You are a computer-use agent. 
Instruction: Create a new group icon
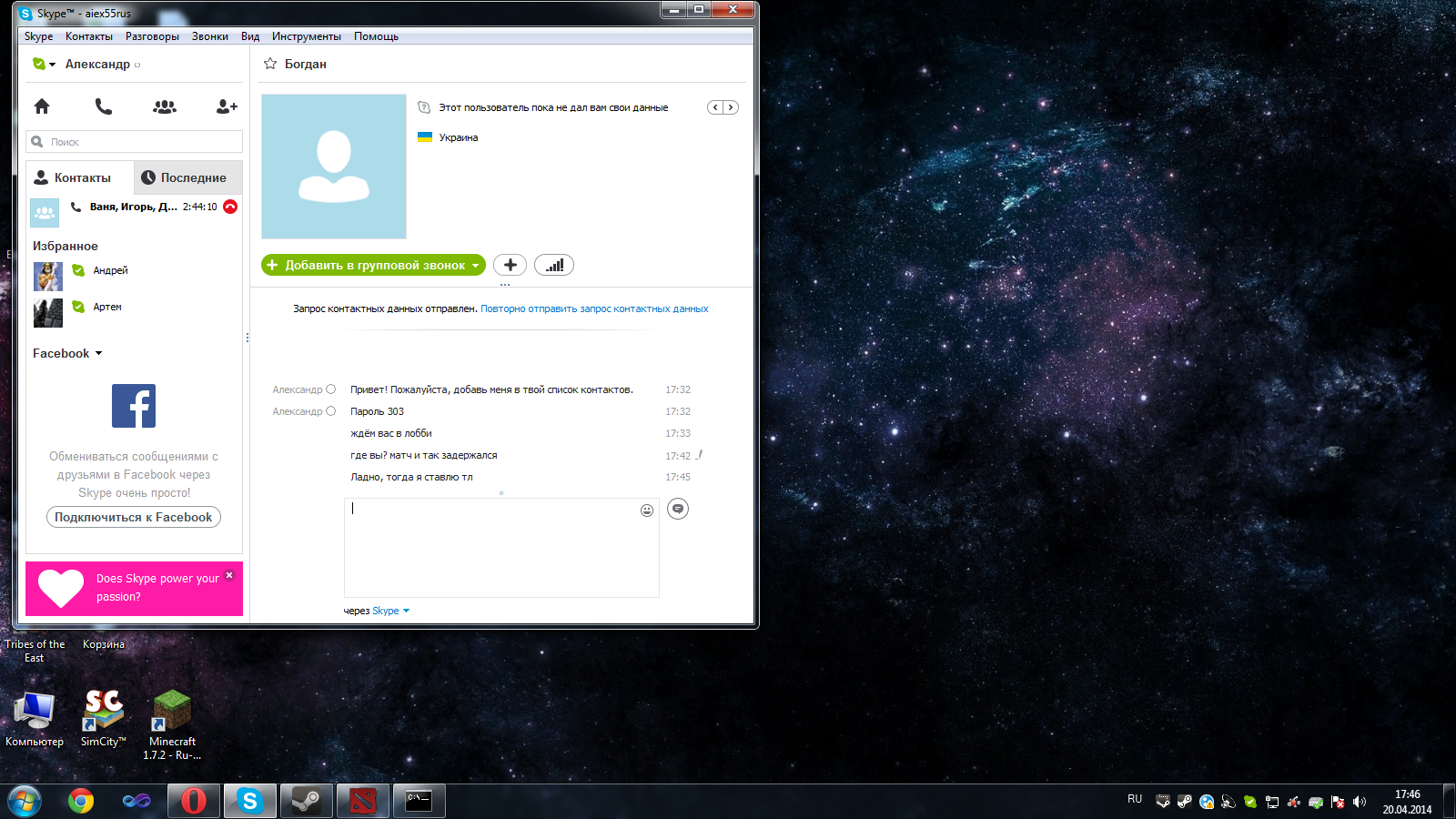[x=165, y=106]
